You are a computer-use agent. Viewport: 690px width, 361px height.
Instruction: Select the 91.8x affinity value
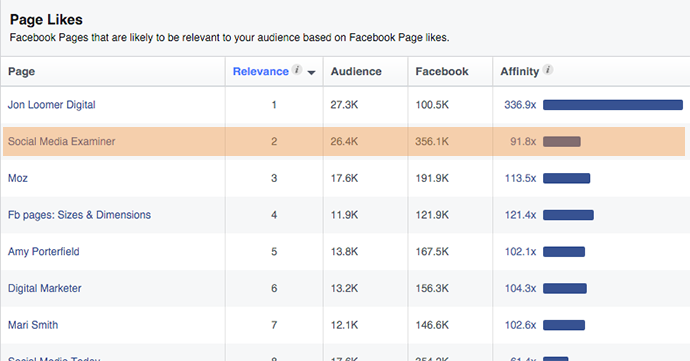pyautogui.click(x=523, y=141)
